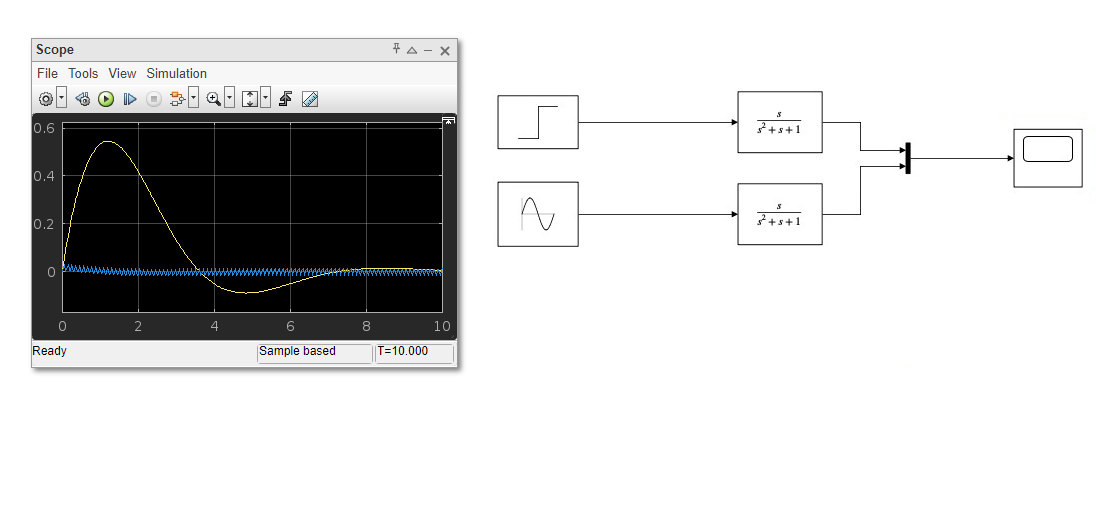Open the Cursor Measurements ruler icon
This screenshot has height=519, width=1100.
coord(309,99)
